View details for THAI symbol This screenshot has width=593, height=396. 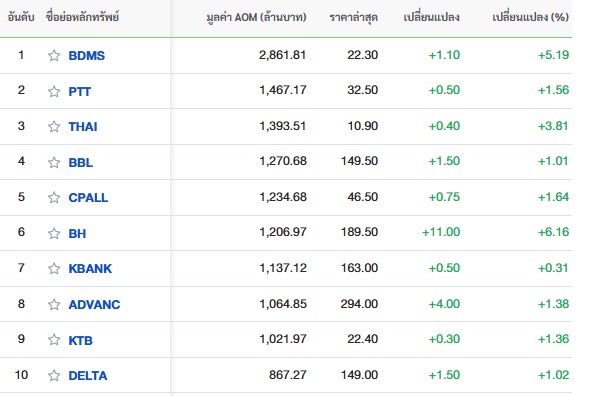tap(83, 126)
